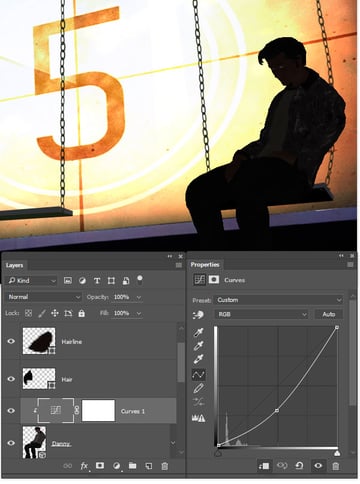Click the histogram clipping warning icon

[199, 418]
